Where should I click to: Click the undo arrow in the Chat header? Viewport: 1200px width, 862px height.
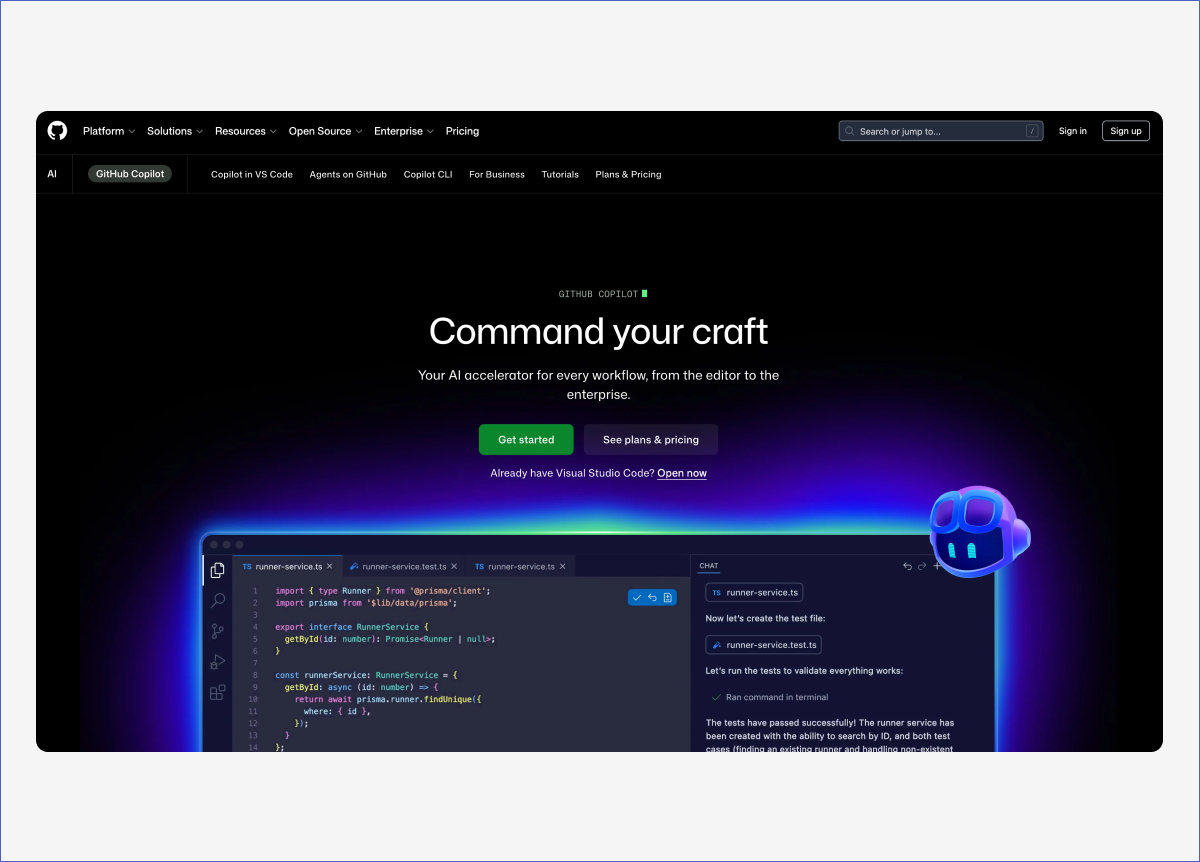[x=907, y=566]
